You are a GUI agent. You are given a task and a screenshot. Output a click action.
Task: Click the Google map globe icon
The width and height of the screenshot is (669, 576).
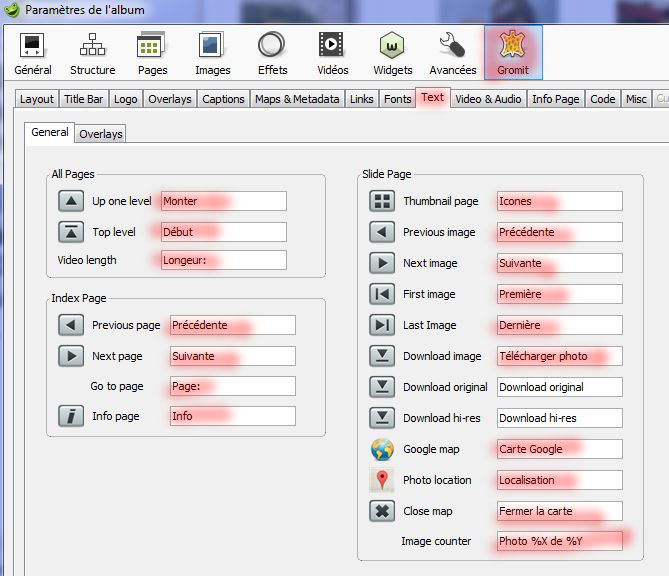(x=382, y=449)
